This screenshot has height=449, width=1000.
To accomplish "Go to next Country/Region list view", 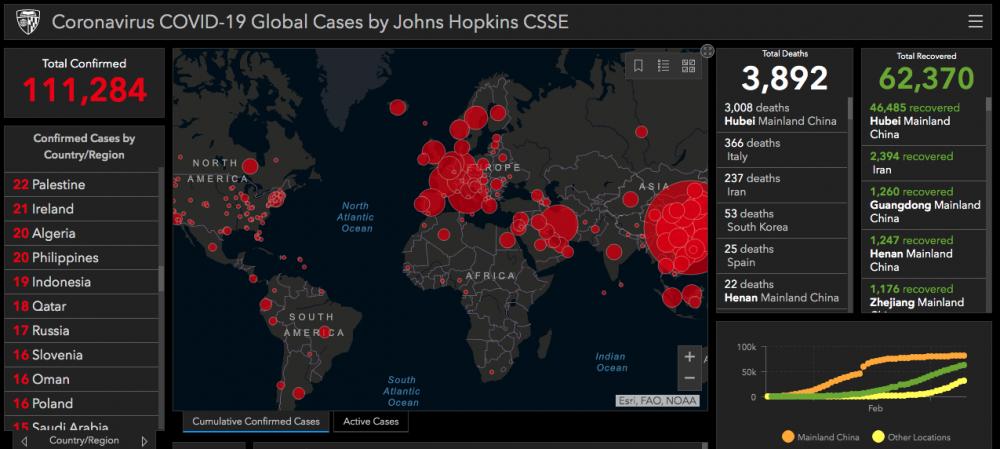I will pos(144,441).
